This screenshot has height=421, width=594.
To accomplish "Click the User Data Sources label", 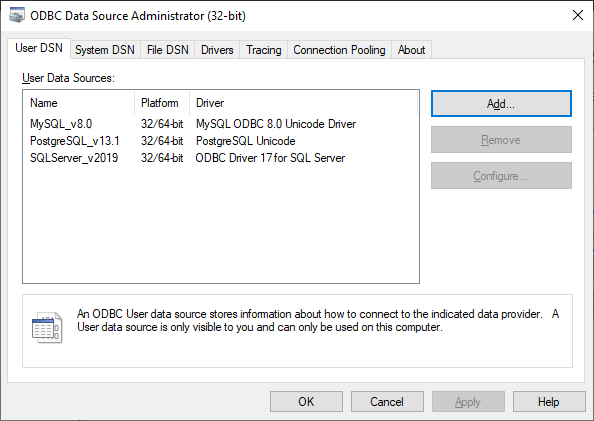I will [x=69, y=78].
